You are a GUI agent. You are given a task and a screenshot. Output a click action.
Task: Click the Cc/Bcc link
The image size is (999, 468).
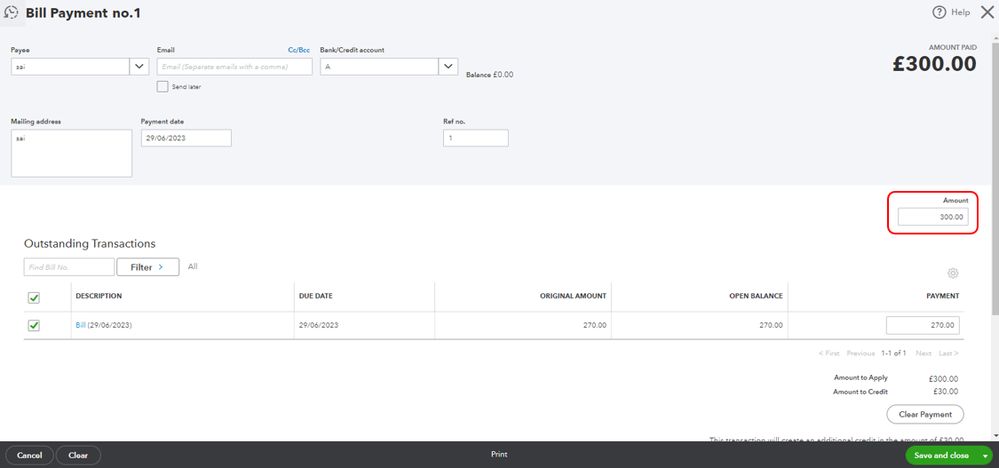299,50
